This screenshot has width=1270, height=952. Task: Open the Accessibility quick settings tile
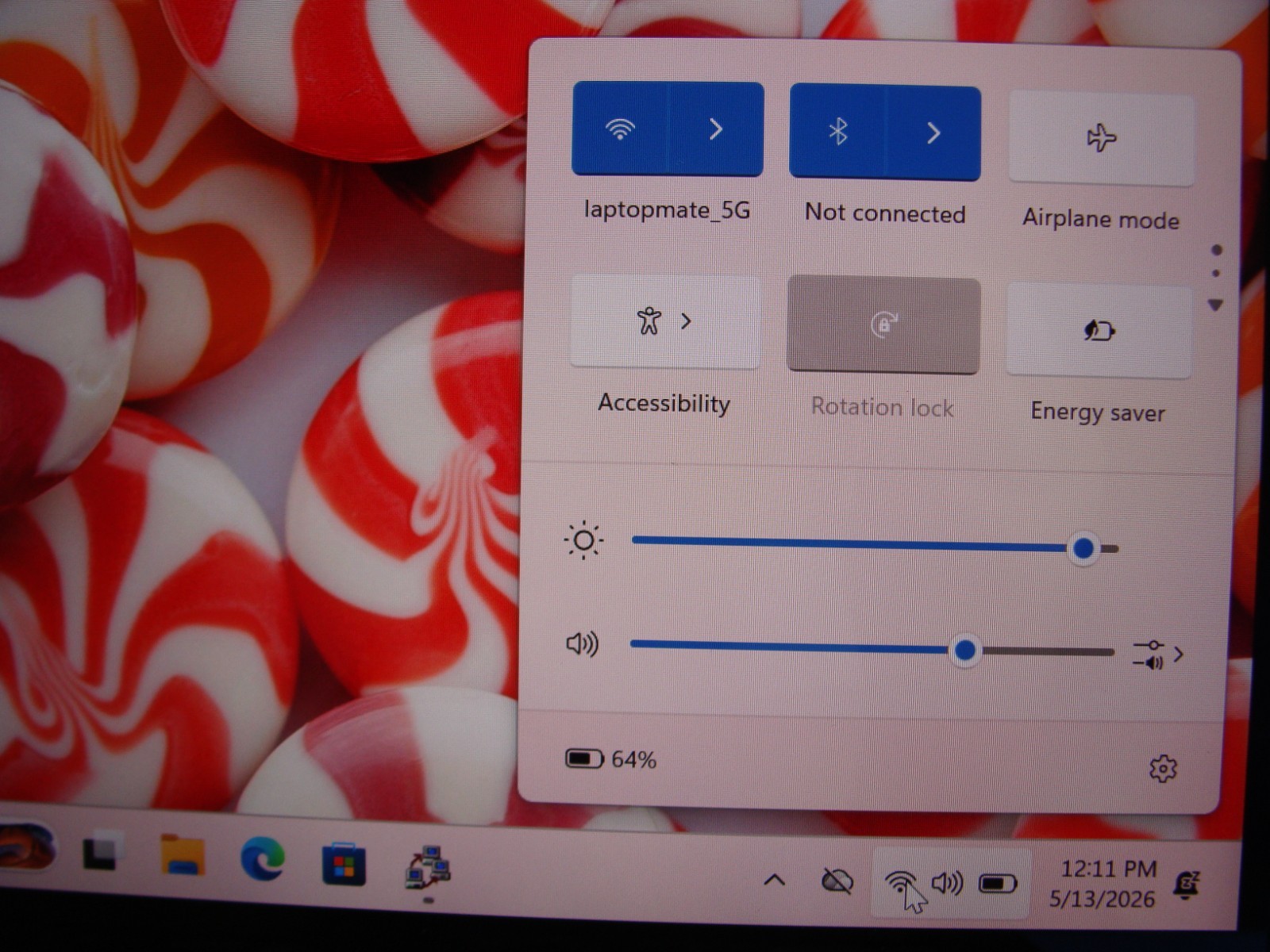pos(664,321)
